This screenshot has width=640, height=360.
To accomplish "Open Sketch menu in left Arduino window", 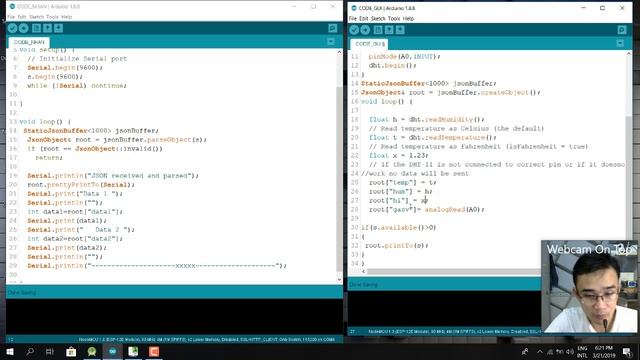I will point(36,17).
